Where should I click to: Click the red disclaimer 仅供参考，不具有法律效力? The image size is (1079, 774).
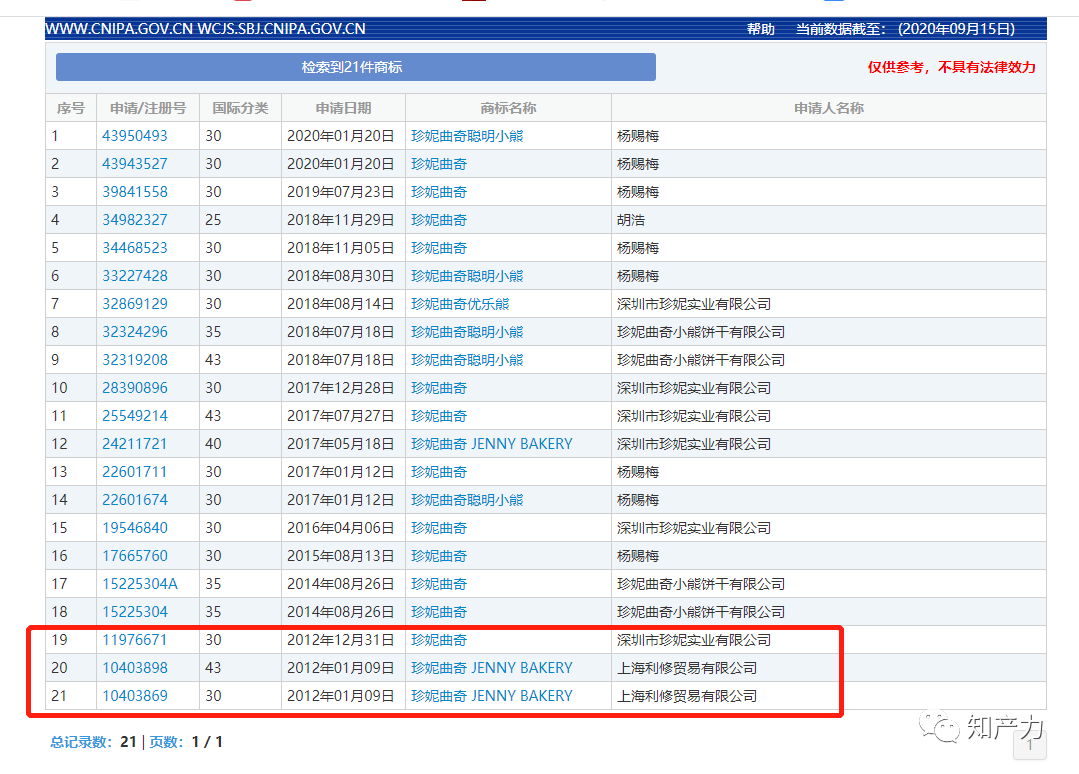point(951,67)
